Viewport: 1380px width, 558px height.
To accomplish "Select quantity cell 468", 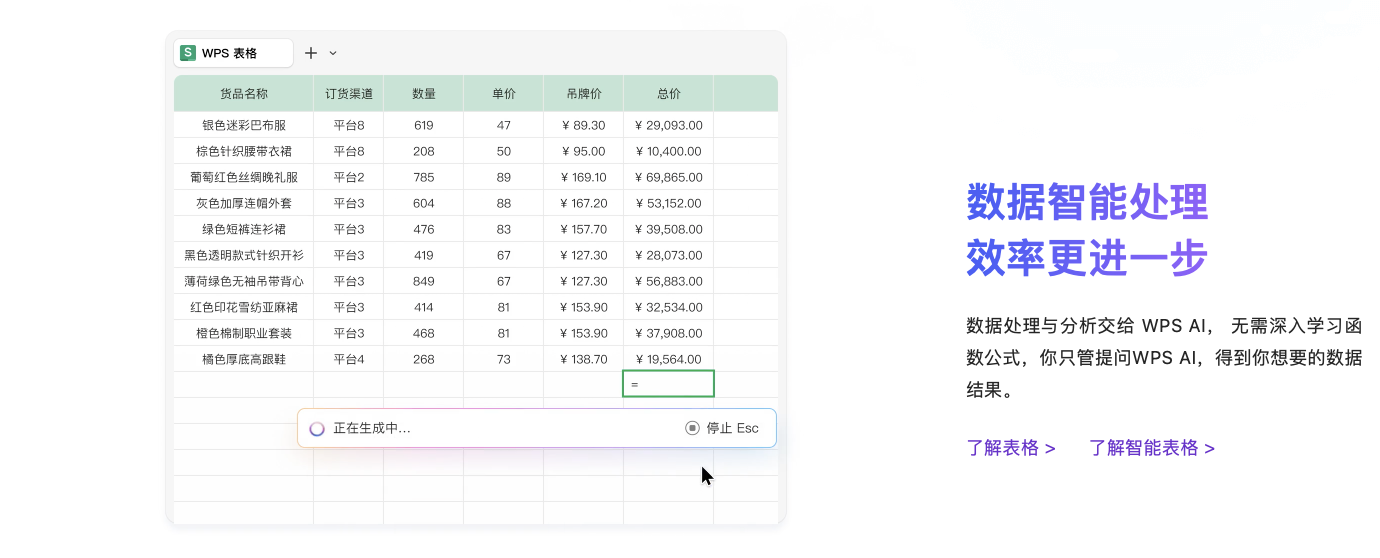I will pyautogui.click(x=424, y=333).
